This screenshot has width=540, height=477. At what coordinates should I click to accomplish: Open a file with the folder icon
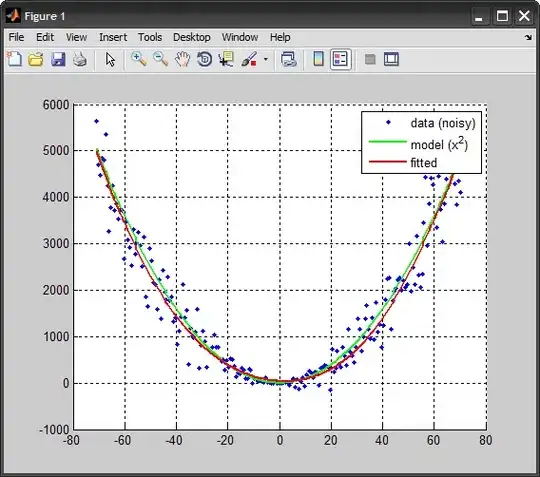[x=36, y=59]
